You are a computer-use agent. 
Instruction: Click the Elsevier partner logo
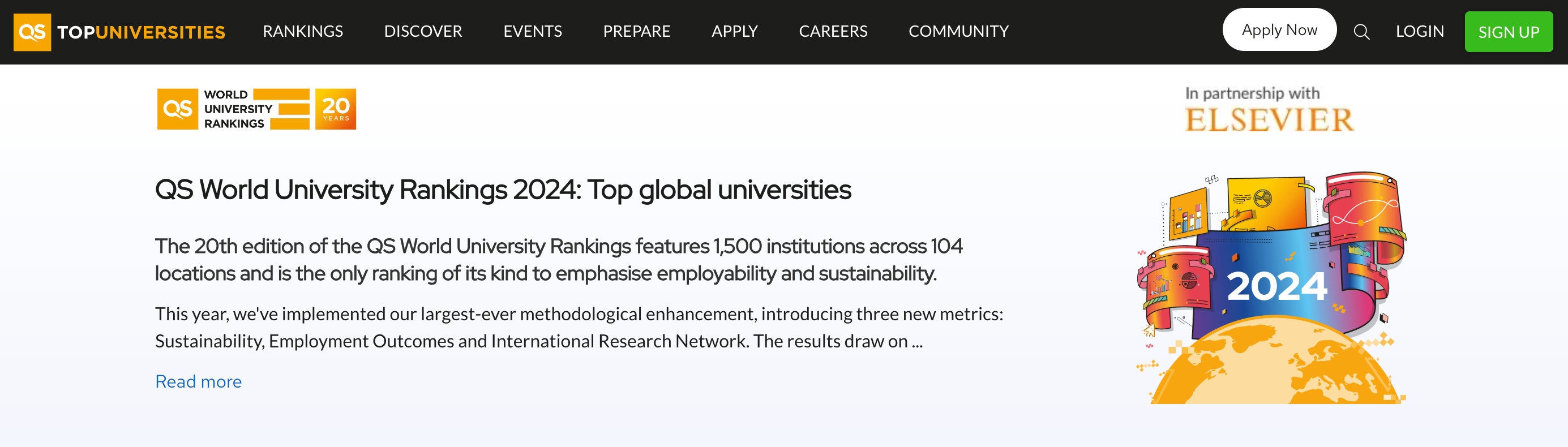click(x=1269, y=120)
